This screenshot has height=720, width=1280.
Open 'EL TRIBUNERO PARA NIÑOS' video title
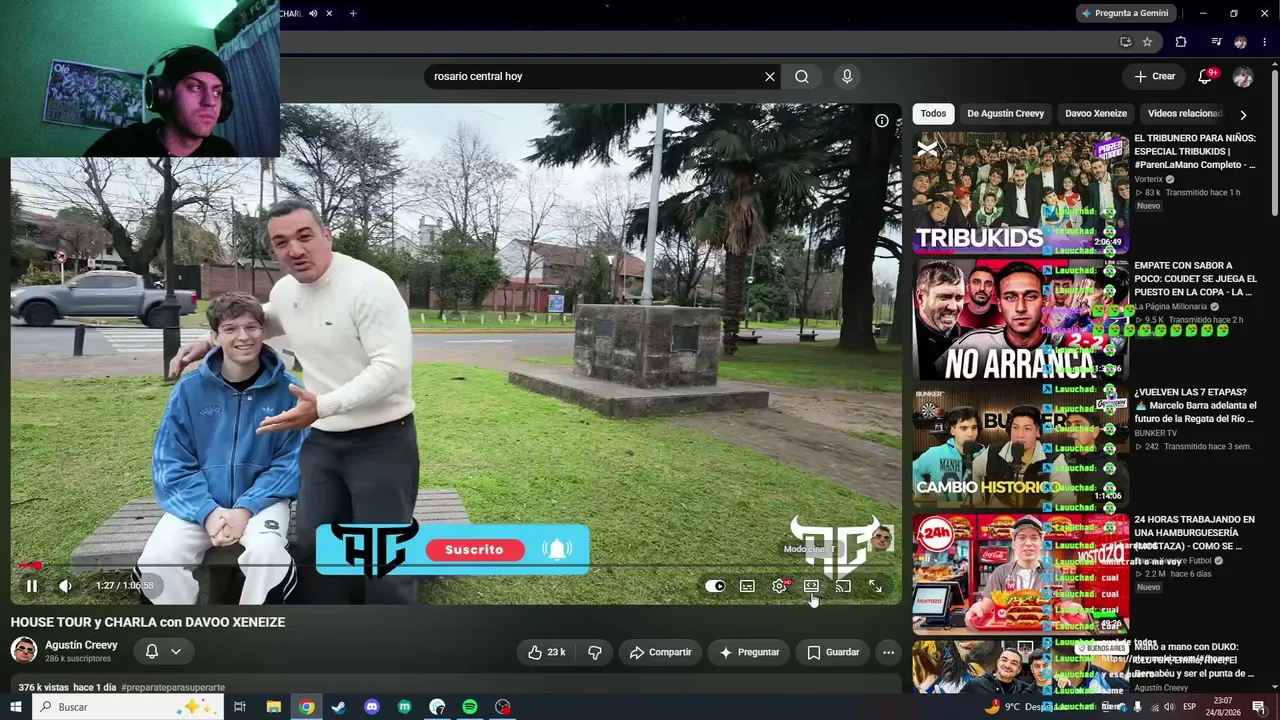click(1195, 152)
